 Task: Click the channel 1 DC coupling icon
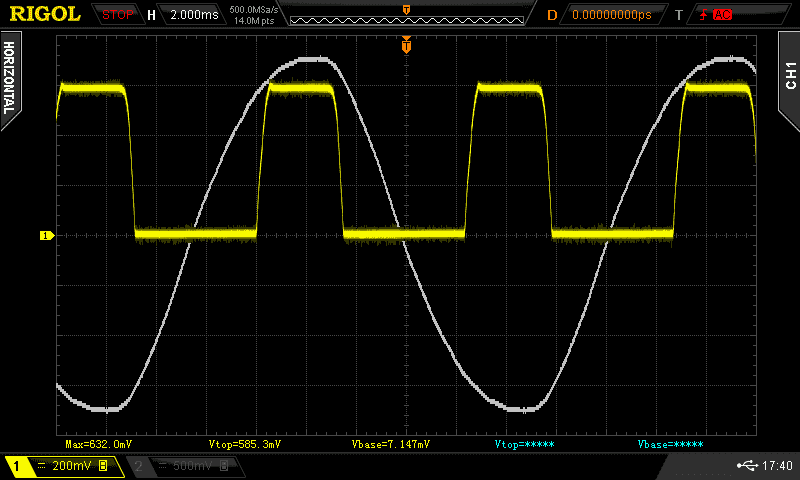tap(42, 466)
